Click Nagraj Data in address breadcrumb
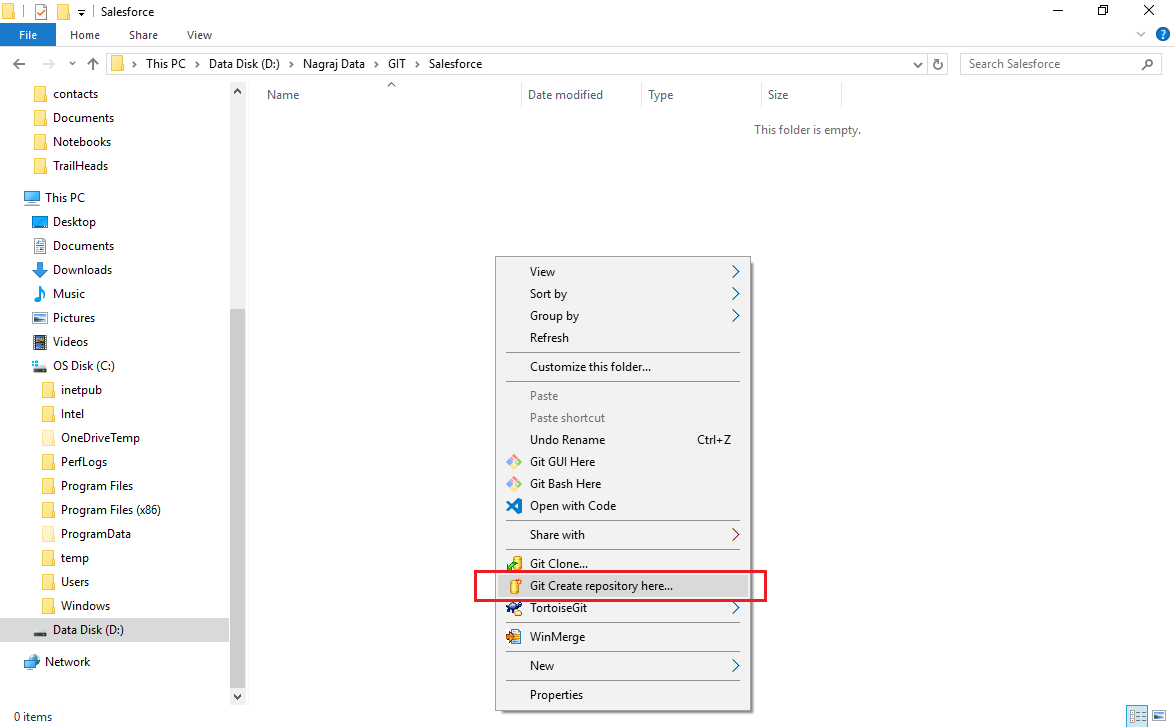 [334, 64]
